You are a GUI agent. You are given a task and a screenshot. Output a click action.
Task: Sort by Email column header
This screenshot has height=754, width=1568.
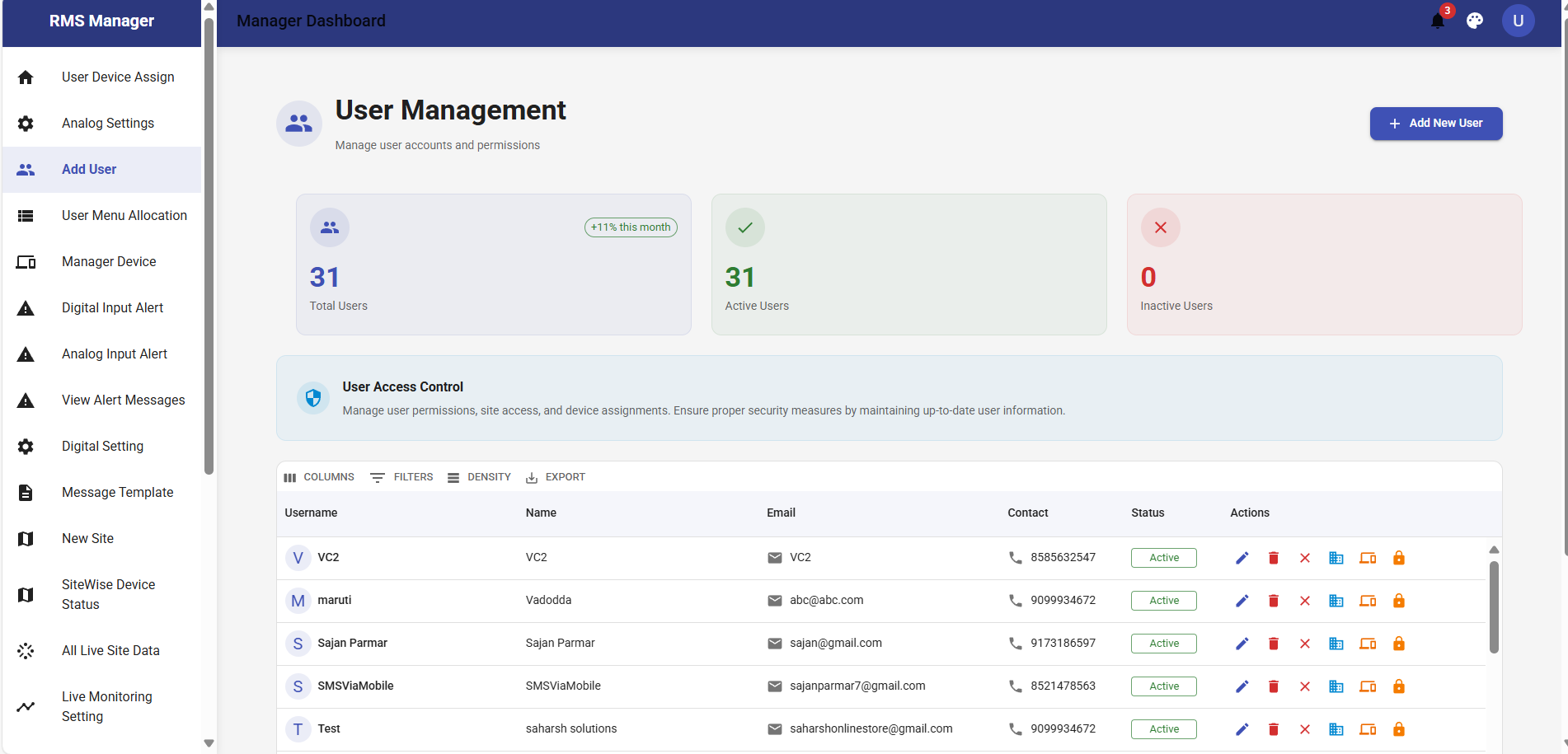pyautogui.click(x=781, y=513)
